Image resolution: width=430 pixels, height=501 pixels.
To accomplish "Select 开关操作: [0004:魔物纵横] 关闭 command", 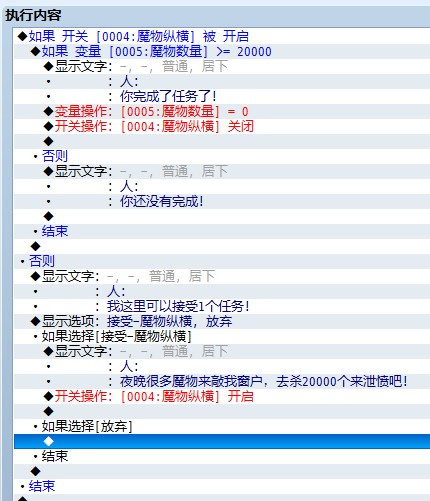I will click(x=222, y=126).
